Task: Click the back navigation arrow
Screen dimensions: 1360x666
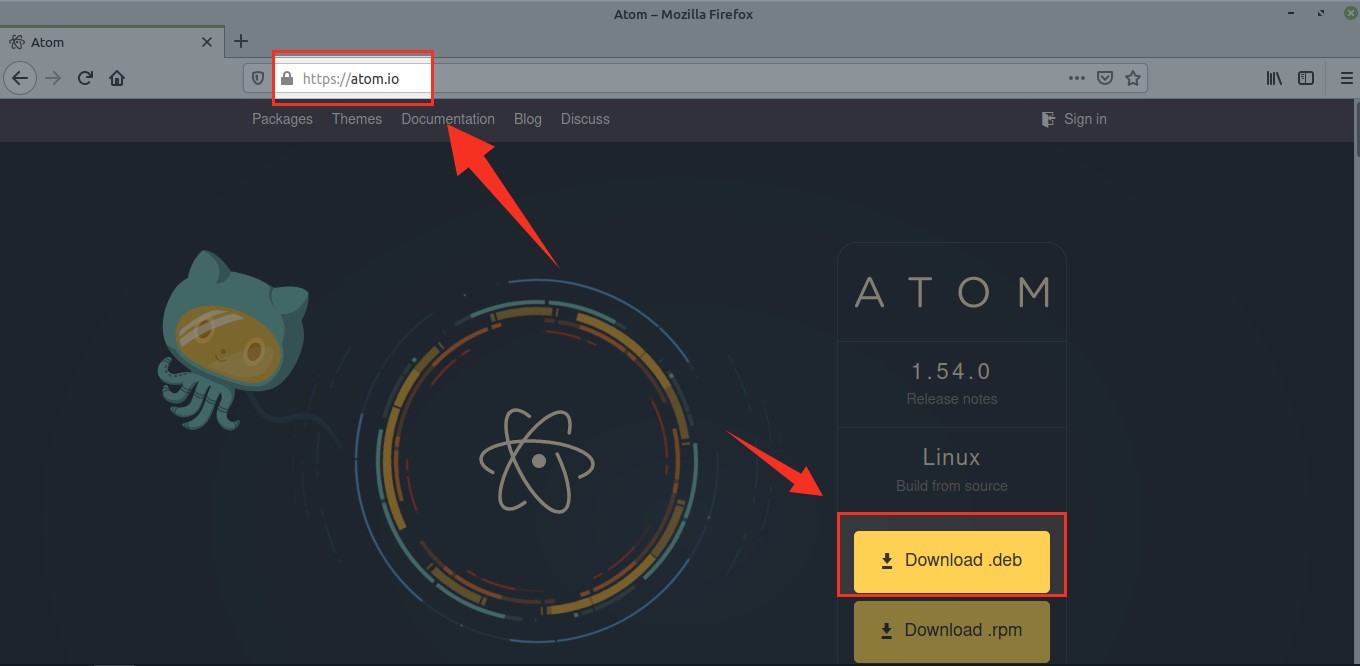Action: pos(20,78)
